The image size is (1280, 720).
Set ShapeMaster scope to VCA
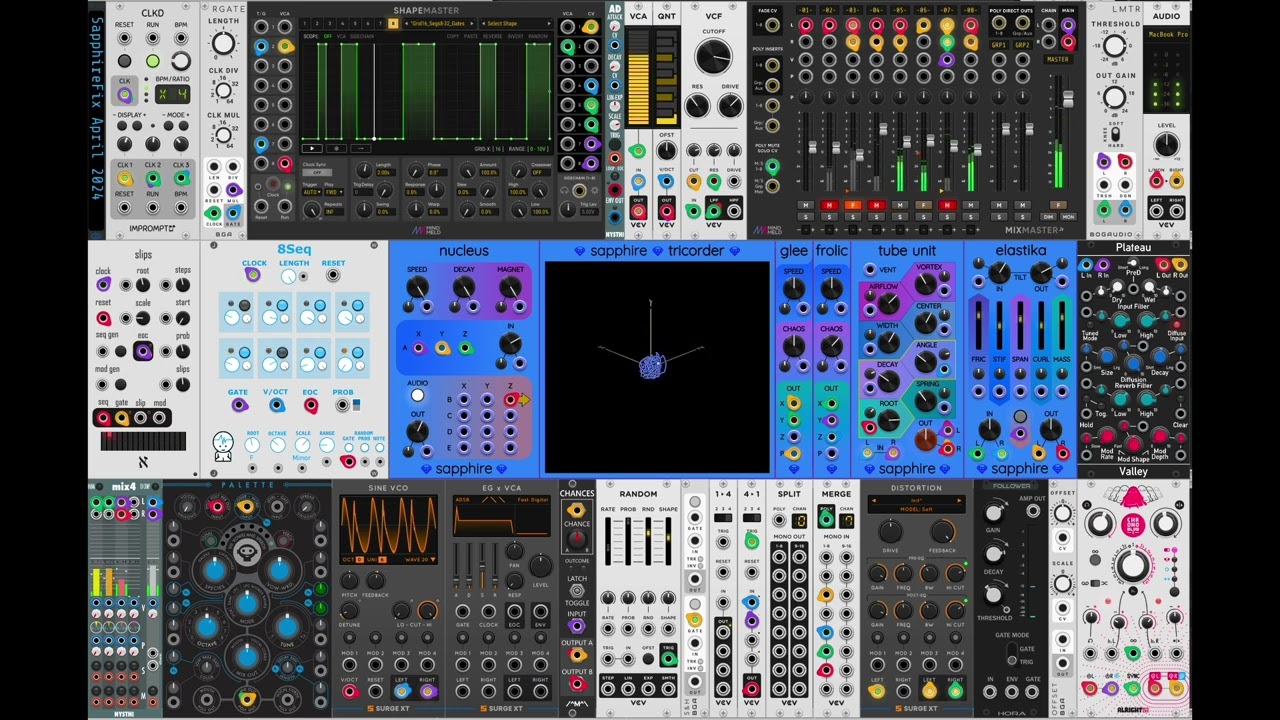point(341,36)
